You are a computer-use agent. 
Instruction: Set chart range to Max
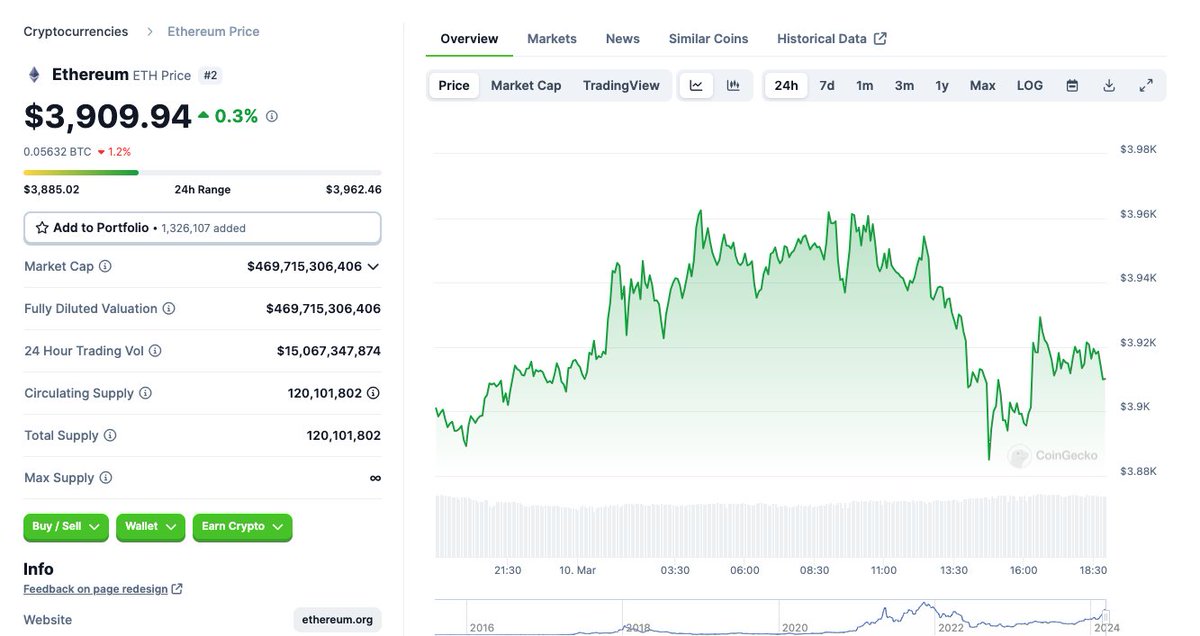pos(983,85)
